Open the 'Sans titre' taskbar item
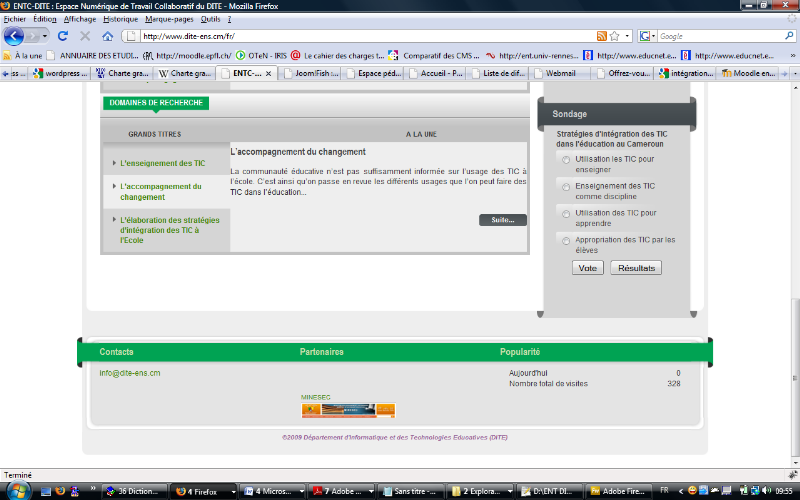The image size is (800, 500). 412,491
